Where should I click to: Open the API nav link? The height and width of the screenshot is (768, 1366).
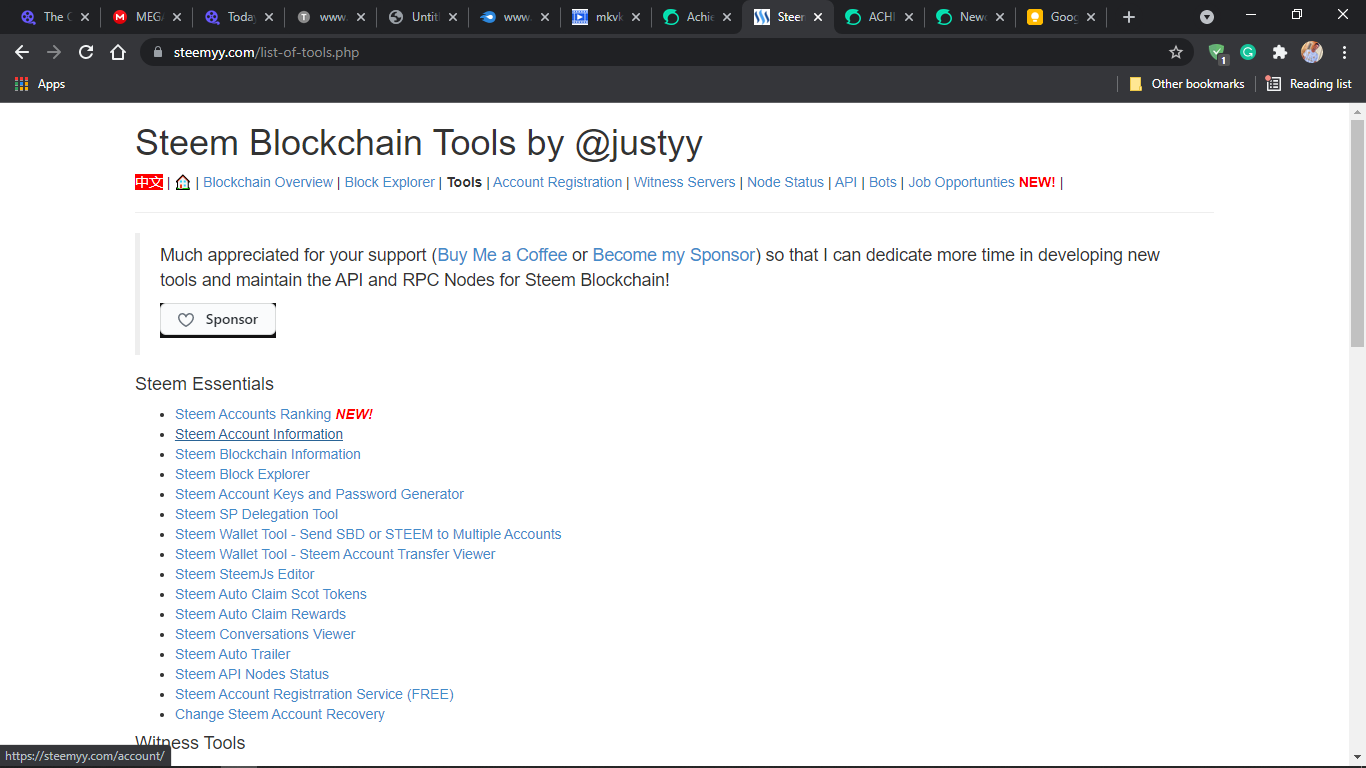(x=846, y=182)
